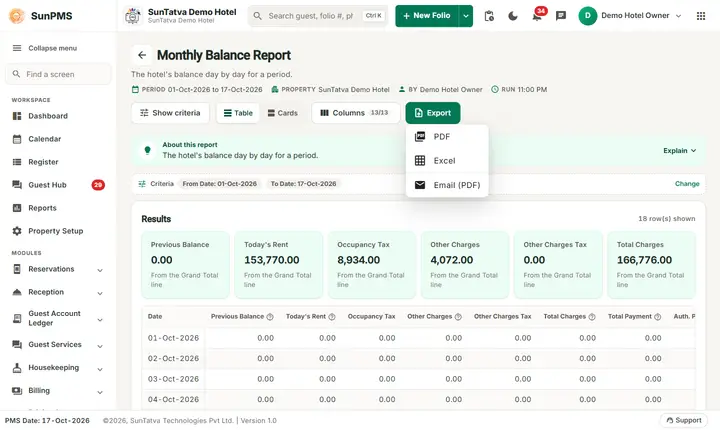Toggle dark mode moon icon
Screen dimensions: 720x430
[x=513, y=16]
